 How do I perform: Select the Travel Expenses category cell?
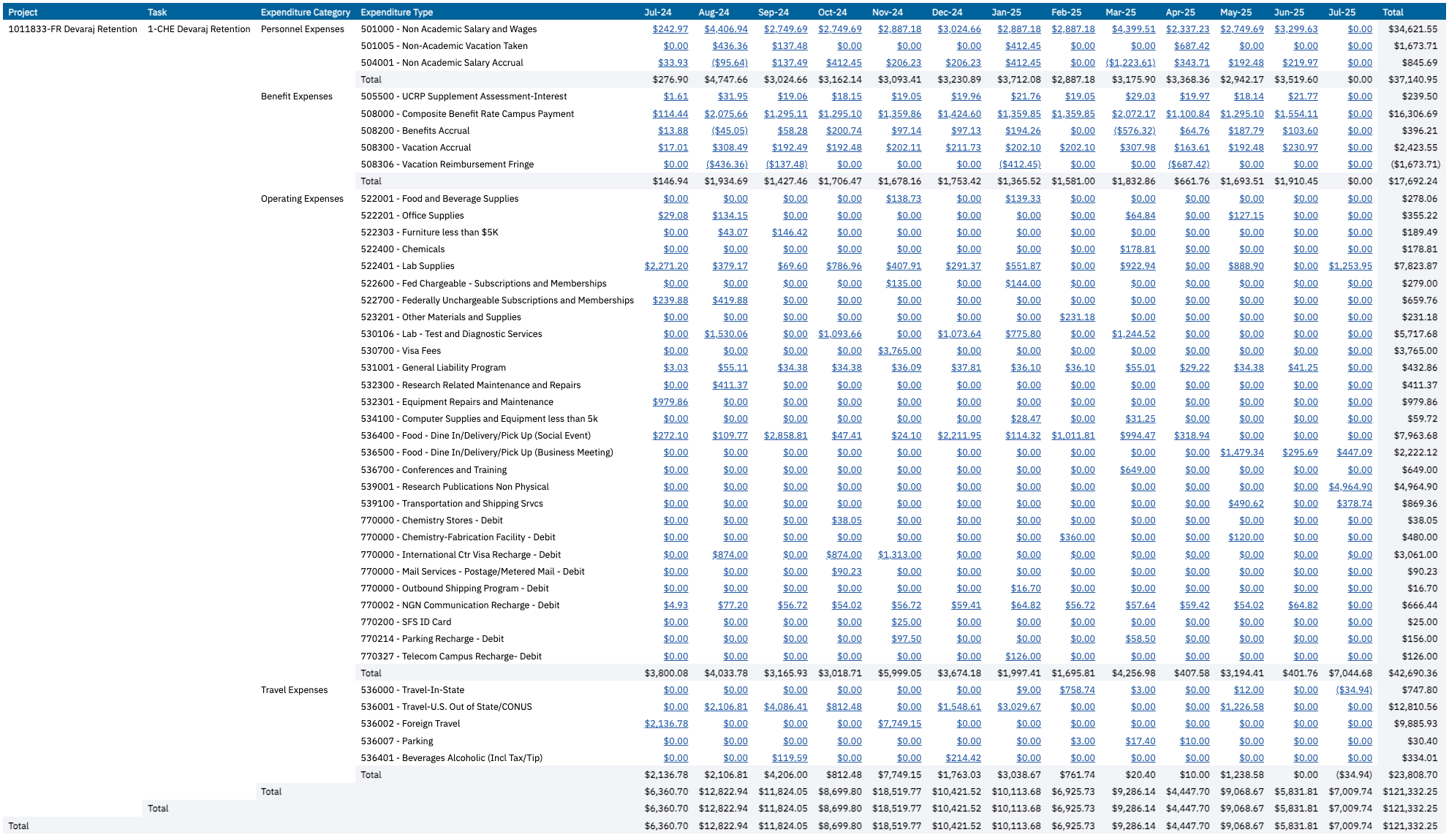(x=295, y=690)
